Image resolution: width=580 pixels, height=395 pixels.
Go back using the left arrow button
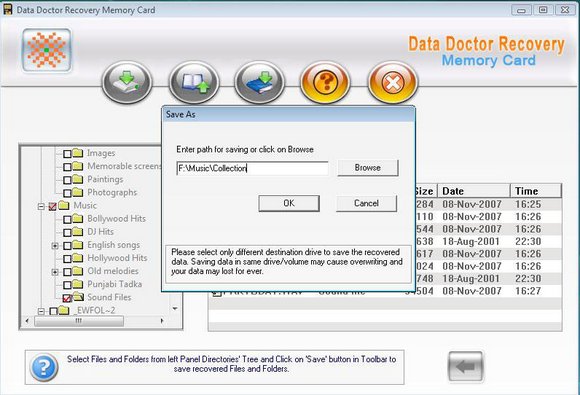tap(465, 366)
